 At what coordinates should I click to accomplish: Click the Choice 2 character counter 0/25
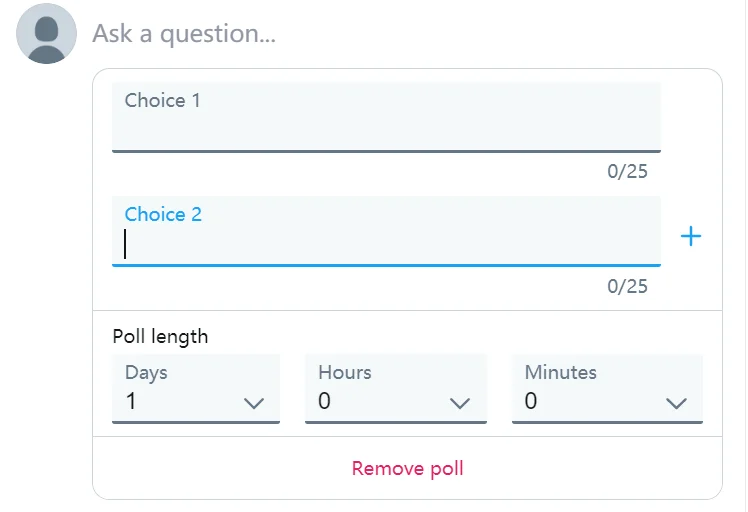tap(627, 287)
